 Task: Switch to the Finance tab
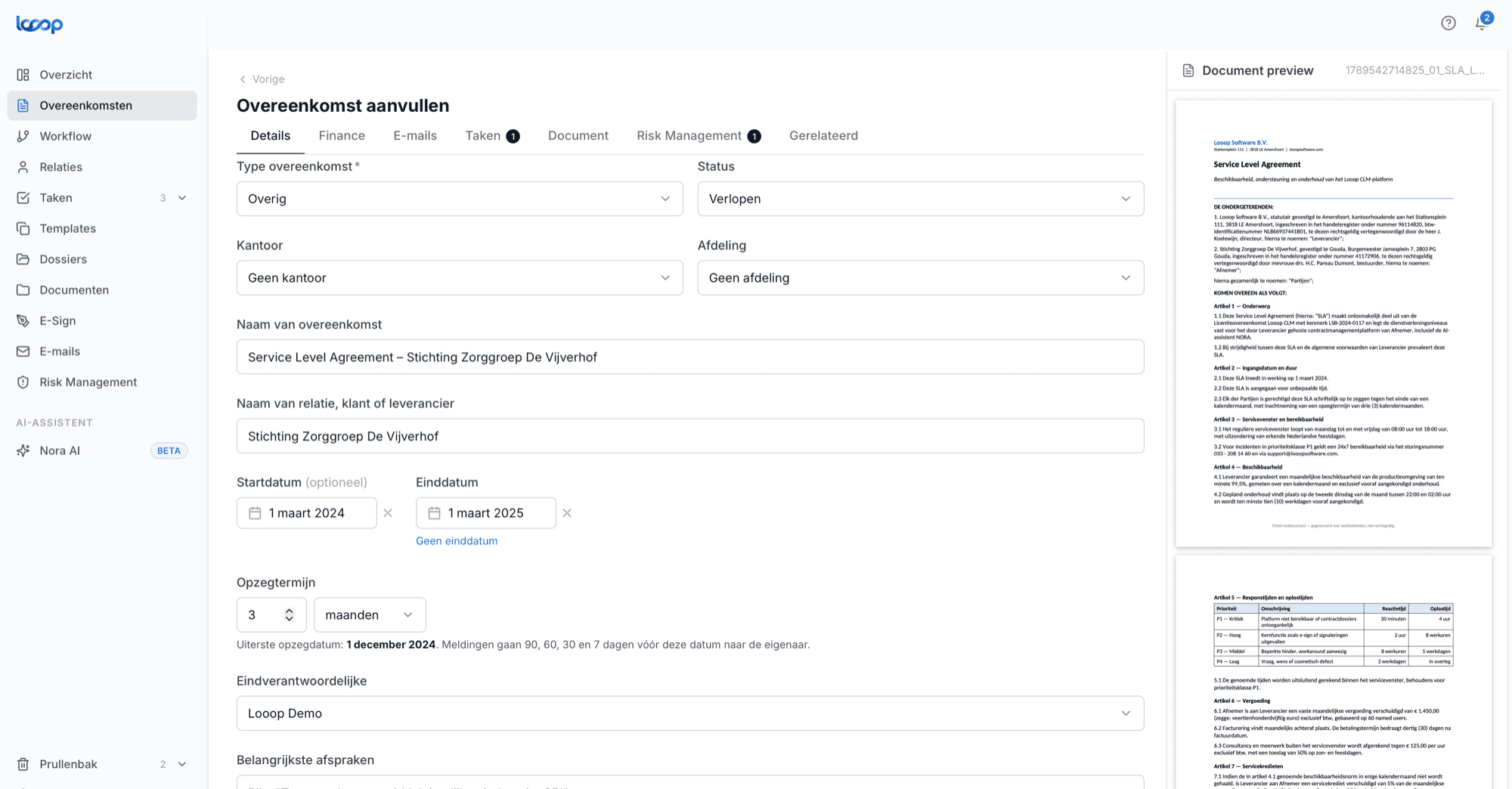[x=342, y=135]
